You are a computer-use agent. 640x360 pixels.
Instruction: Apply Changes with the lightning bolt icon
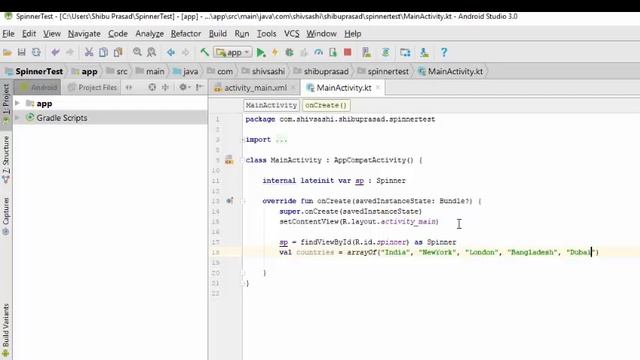tap(275, 52)
